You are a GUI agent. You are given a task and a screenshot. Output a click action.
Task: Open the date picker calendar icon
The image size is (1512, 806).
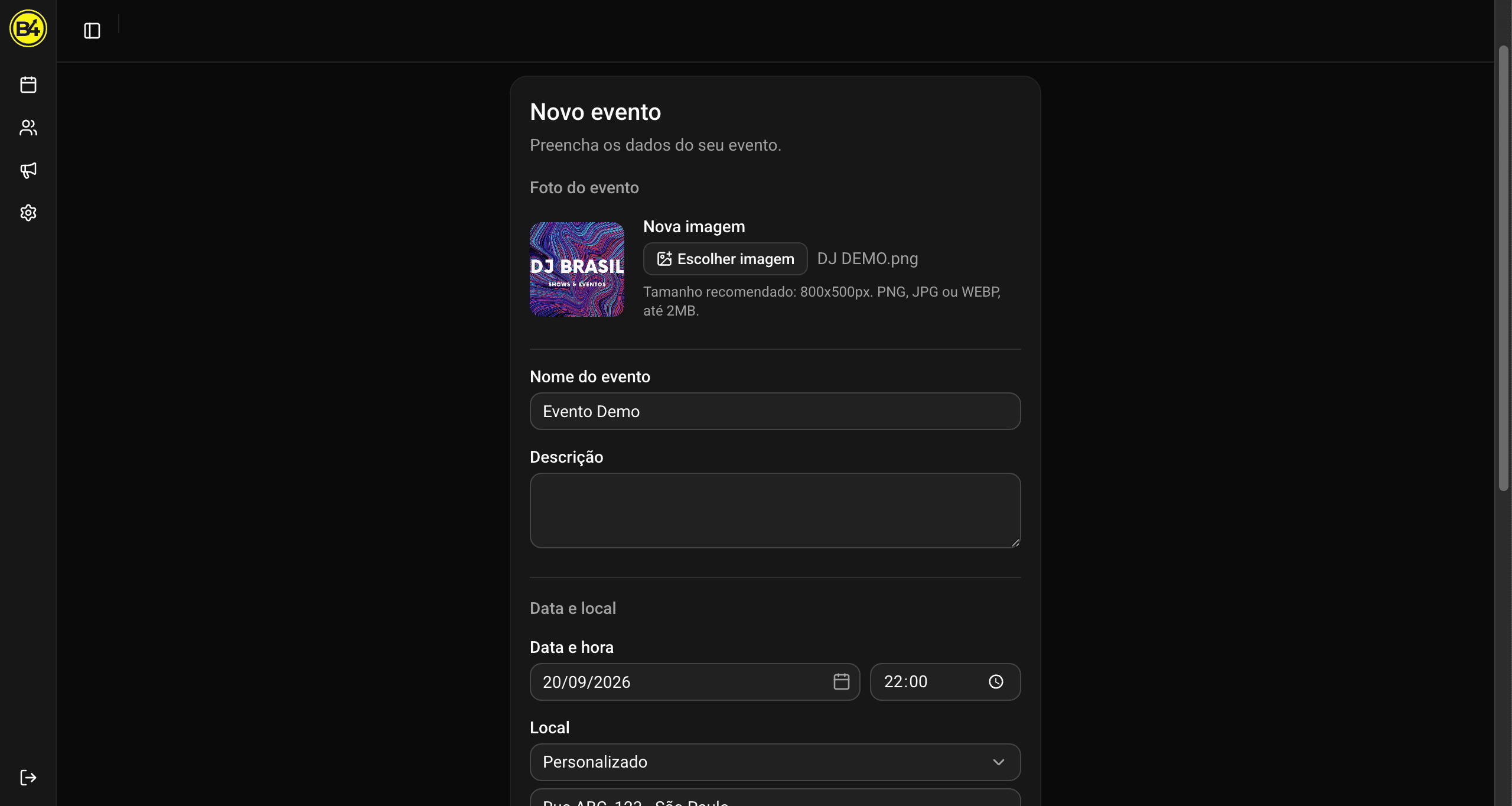coord(841,682)
